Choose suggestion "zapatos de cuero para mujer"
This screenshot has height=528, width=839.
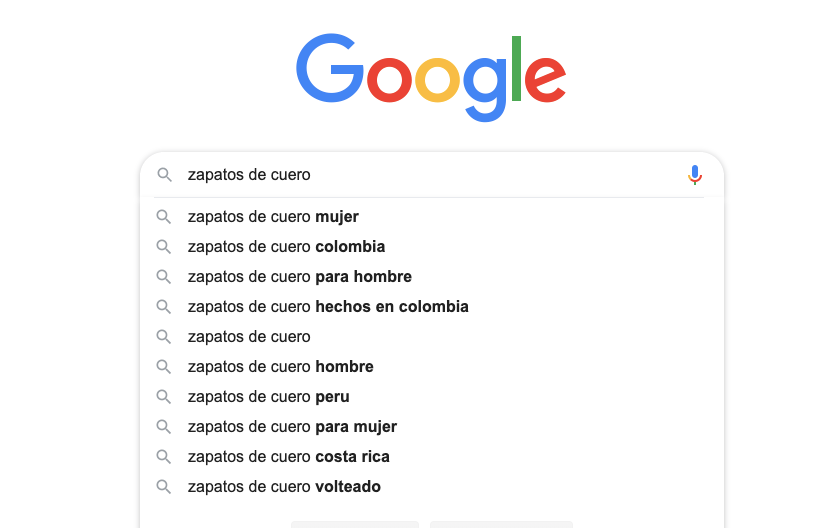tap(292, 427)
